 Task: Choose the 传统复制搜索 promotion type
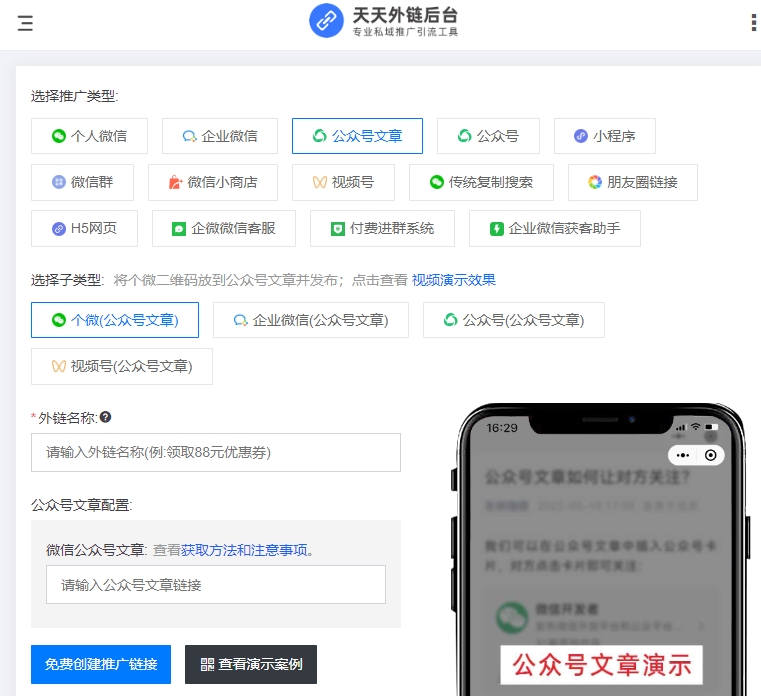[481, 182]
